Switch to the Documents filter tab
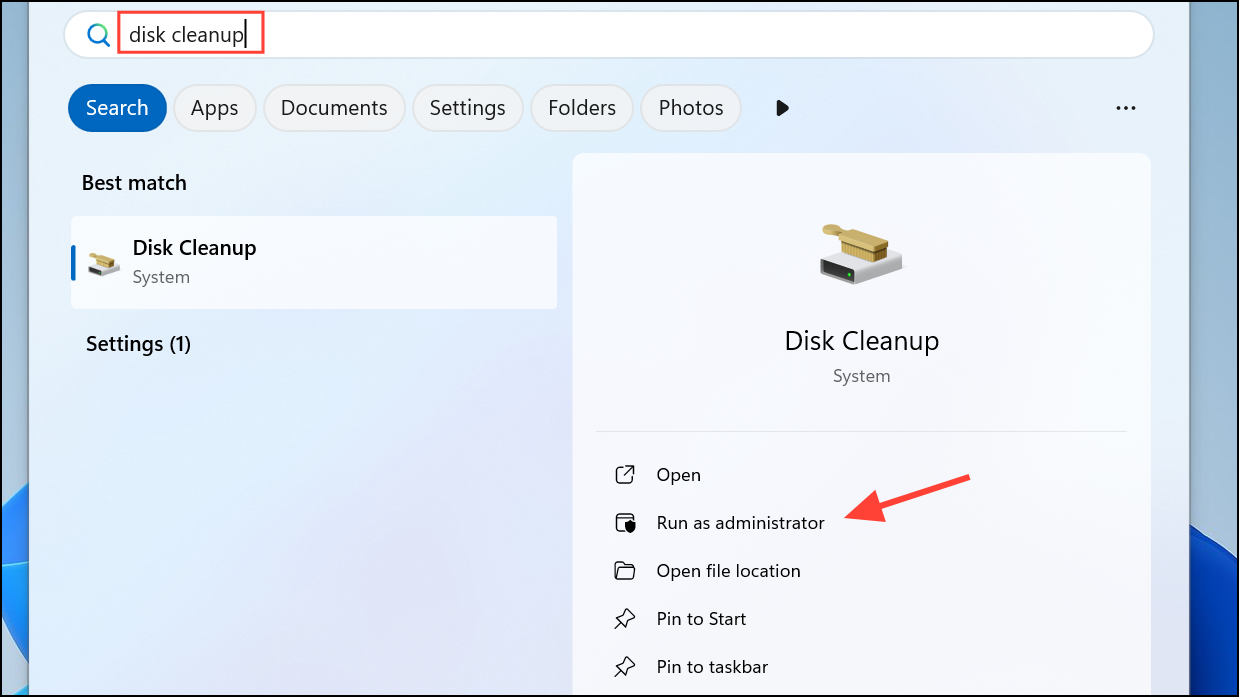1239x697 pixels. point(334,108)
